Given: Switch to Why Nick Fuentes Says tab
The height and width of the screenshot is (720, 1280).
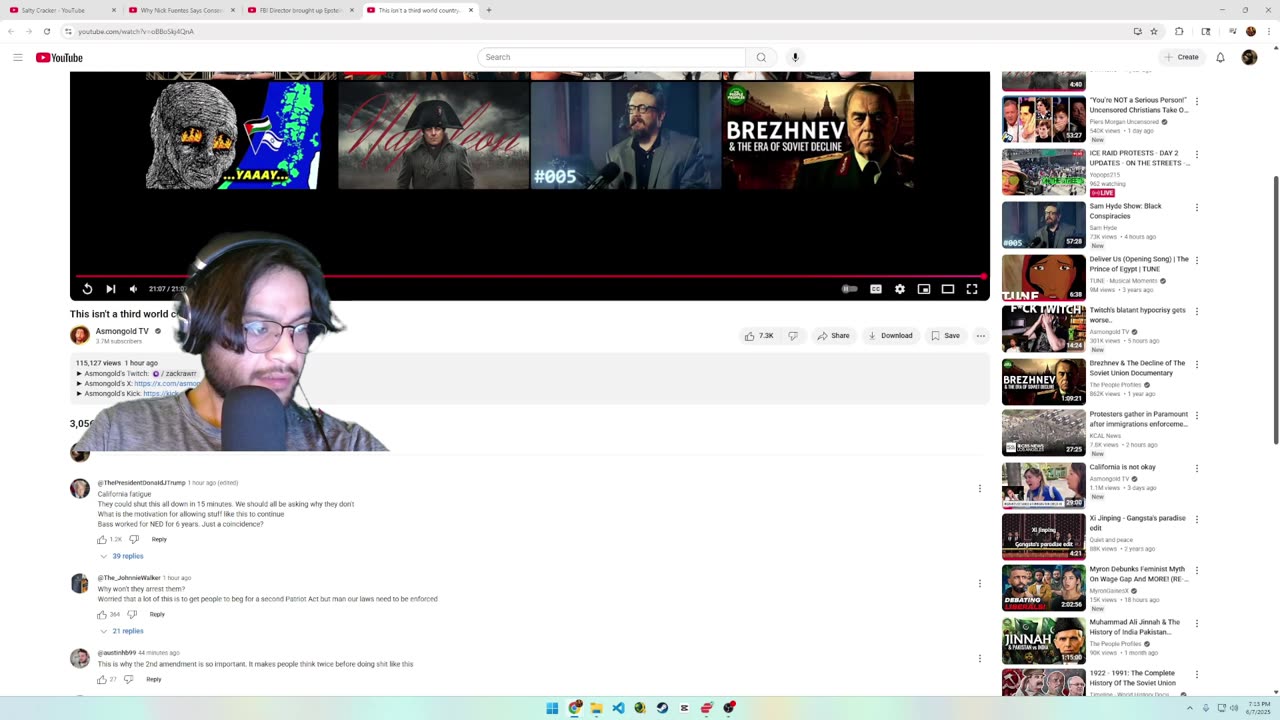Looking at the screenshot, I should click(180, 10).
